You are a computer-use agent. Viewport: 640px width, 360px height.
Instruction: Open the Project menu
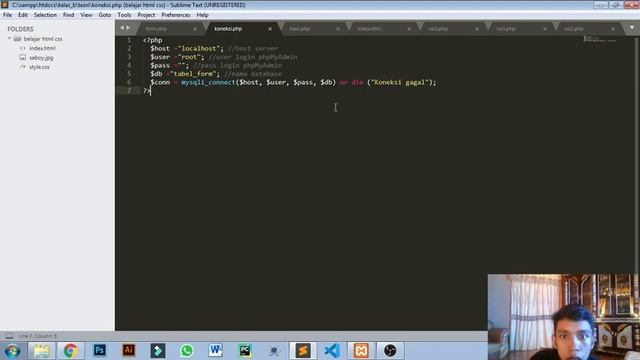(x=146, y=15)
